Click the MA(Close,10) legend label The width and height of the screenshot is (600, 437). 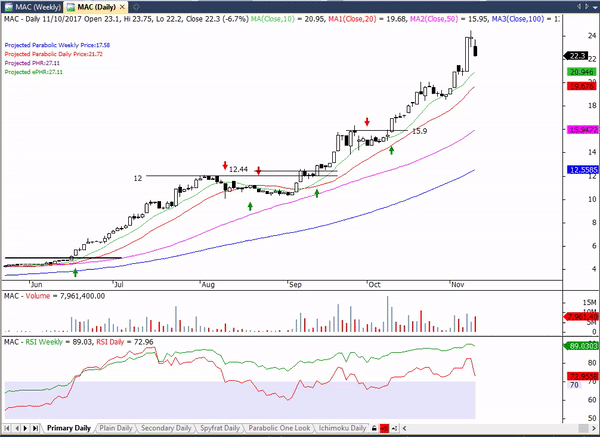click(x=272, y=19)
